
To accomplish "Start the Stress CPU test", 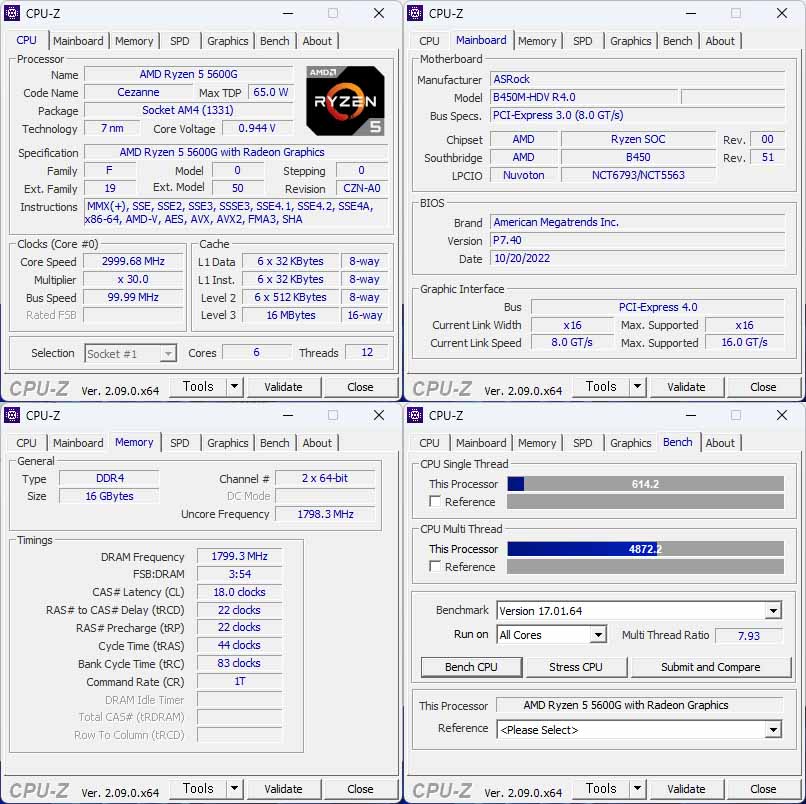I will click(x=576, y=667).
